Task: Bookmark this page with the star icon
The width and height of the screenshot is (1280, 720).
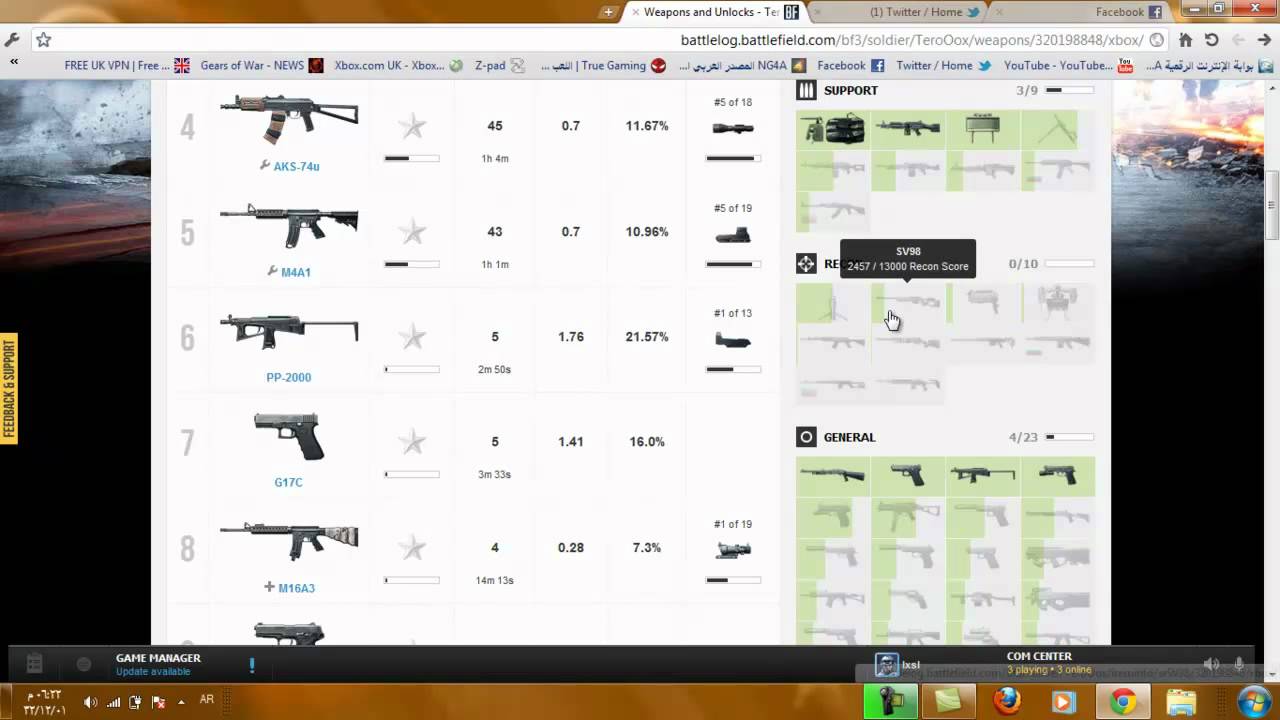Action: (43, 40)
